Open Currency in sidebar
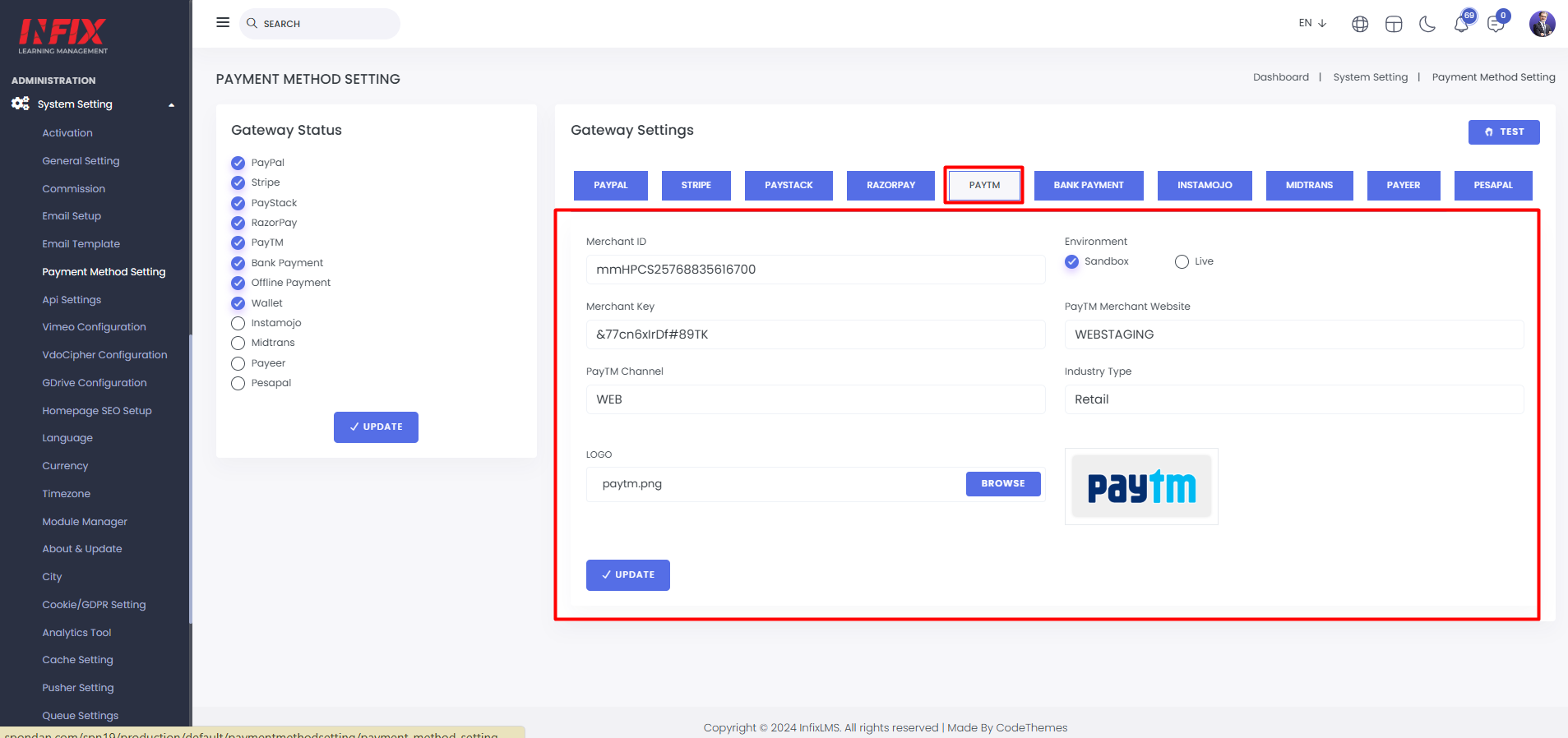Viewport: 1568px width, 738px height. click(x=65, y=466)
